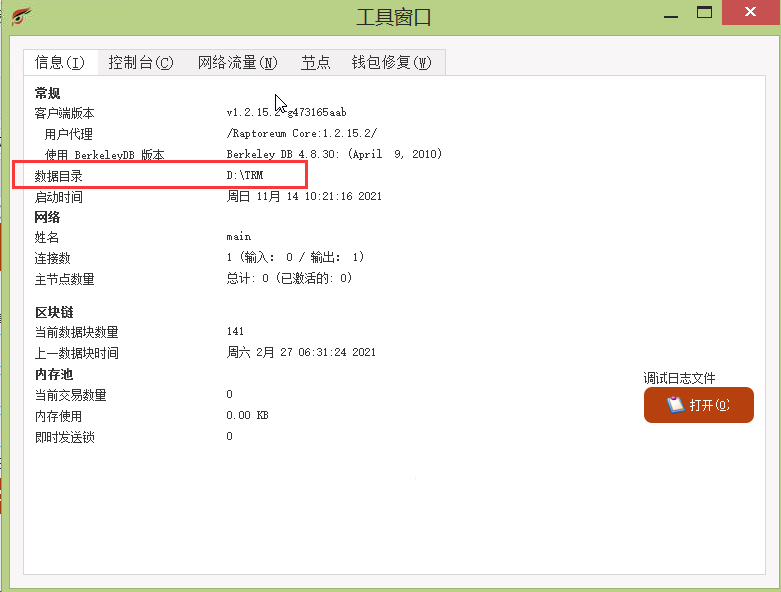Select the 节点 tab

(x=315, y=62)
